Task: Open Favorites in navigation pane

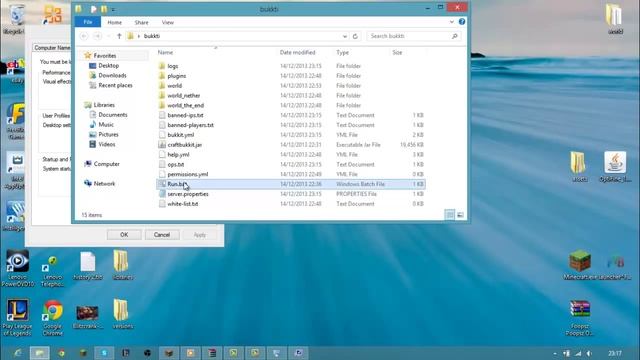Action: (104, 56)
